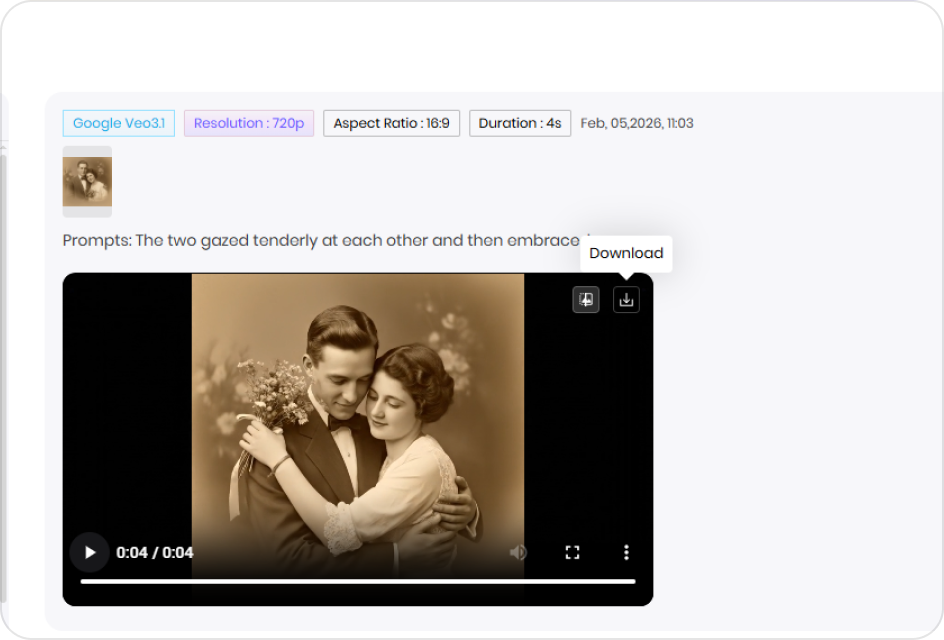944x640 pixels.
Task: Open the vintage couple source image thumbnail
Action: 87,182
